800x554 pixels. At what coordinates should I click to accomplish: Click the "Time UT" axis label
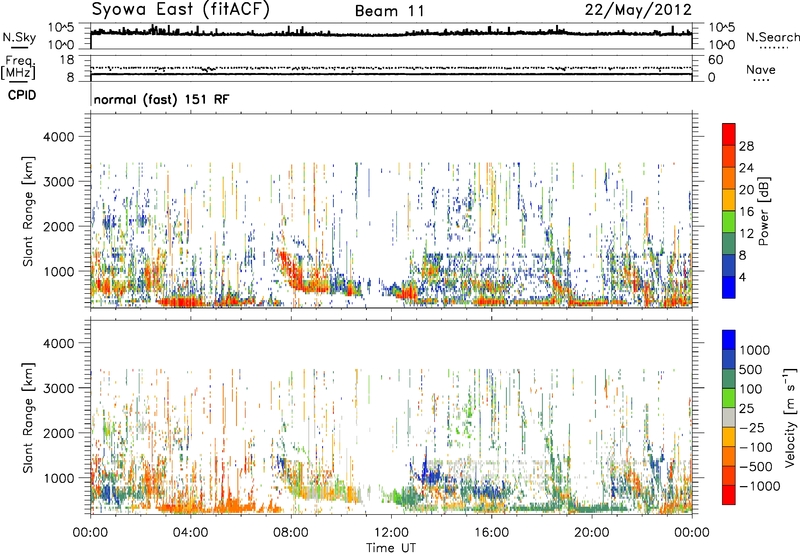[x=391, y=548]
